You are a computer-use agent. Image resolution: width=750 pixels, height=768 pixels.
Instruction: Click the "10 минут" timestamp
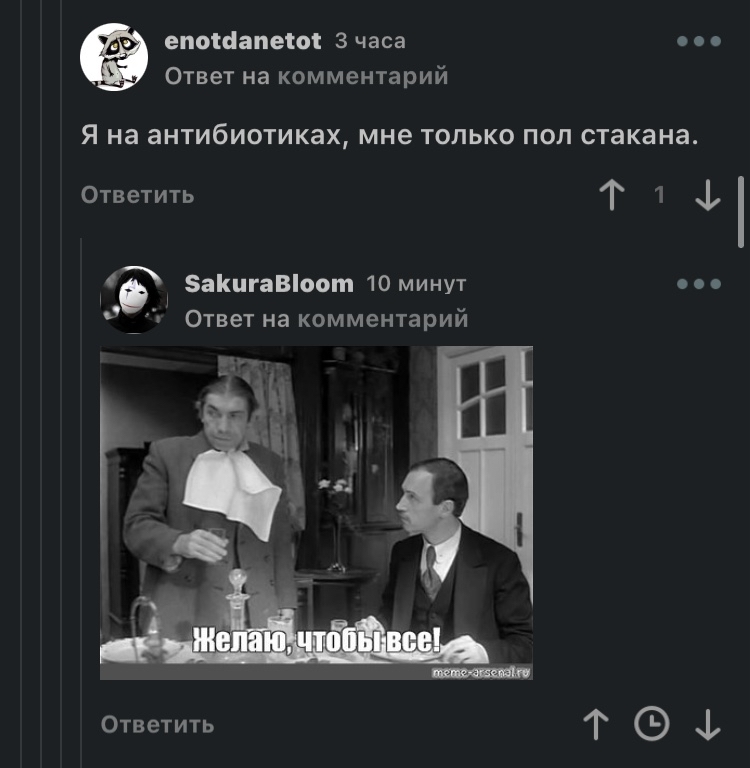(416, 284)
